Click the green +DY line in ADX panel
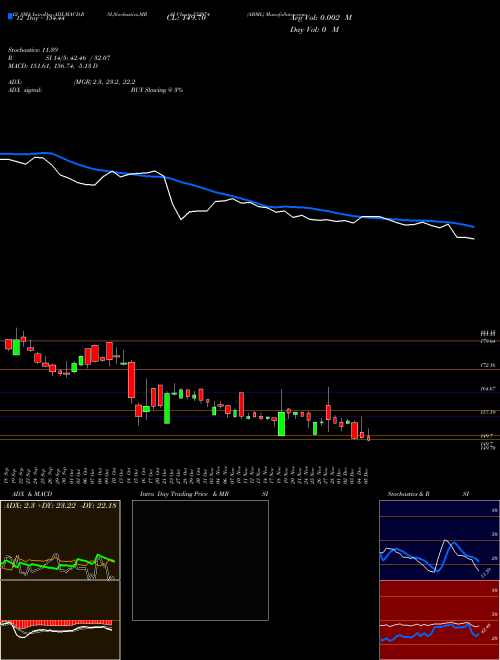500x660 pixels. 59,564
